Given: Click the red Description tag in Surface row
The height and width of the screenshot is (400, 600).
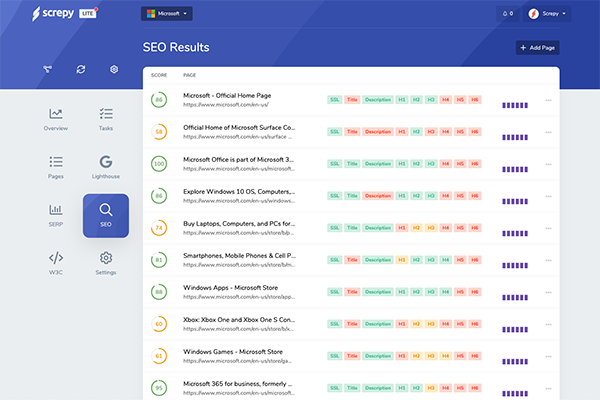Looking at the screenshot, I should 378,132.
